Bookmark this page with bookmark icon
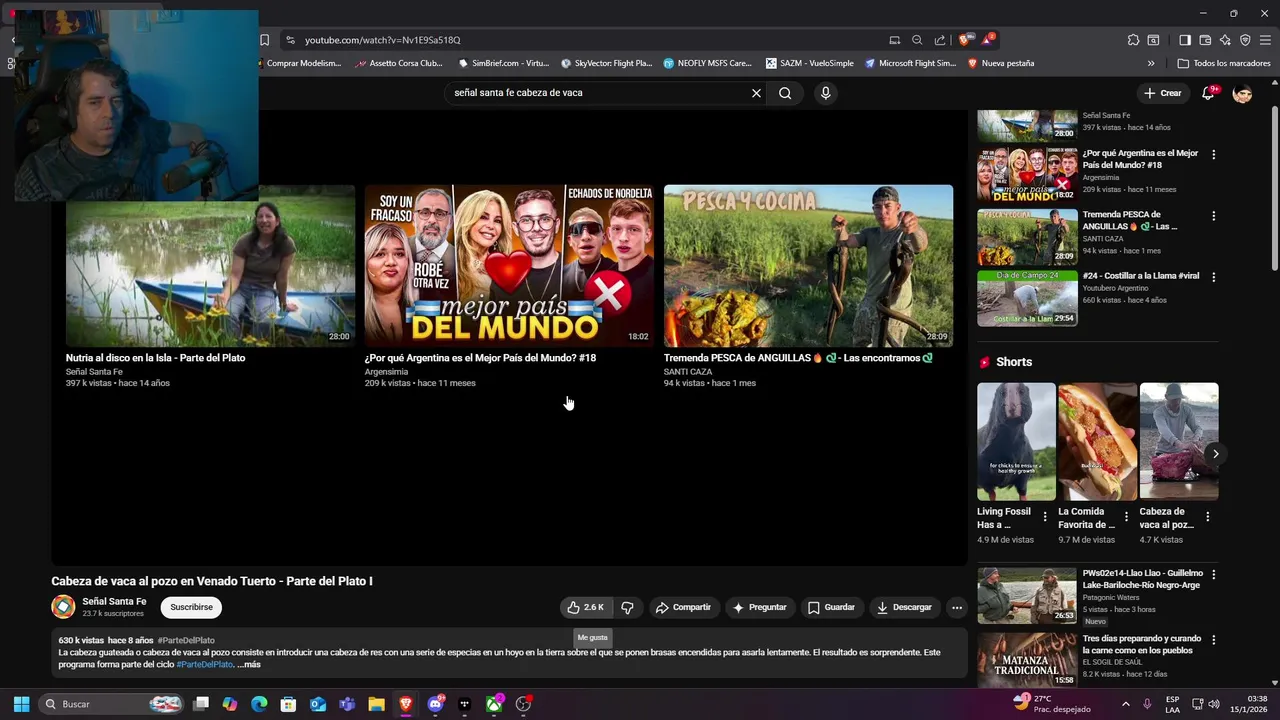Viewport: 1280px width, 720px height. [264, 40]
